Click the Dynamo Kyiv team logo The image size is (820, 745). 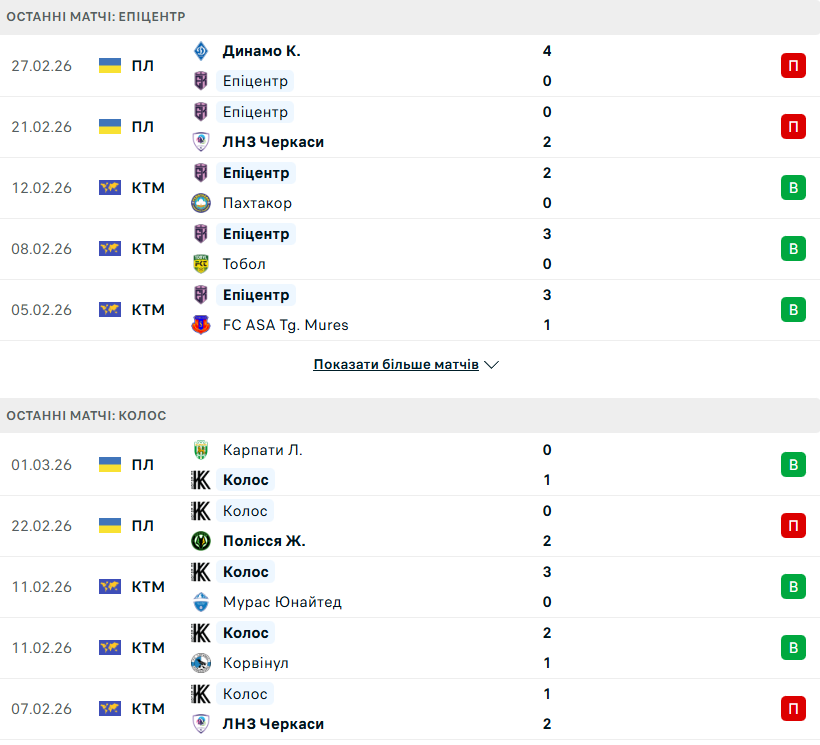201,51
